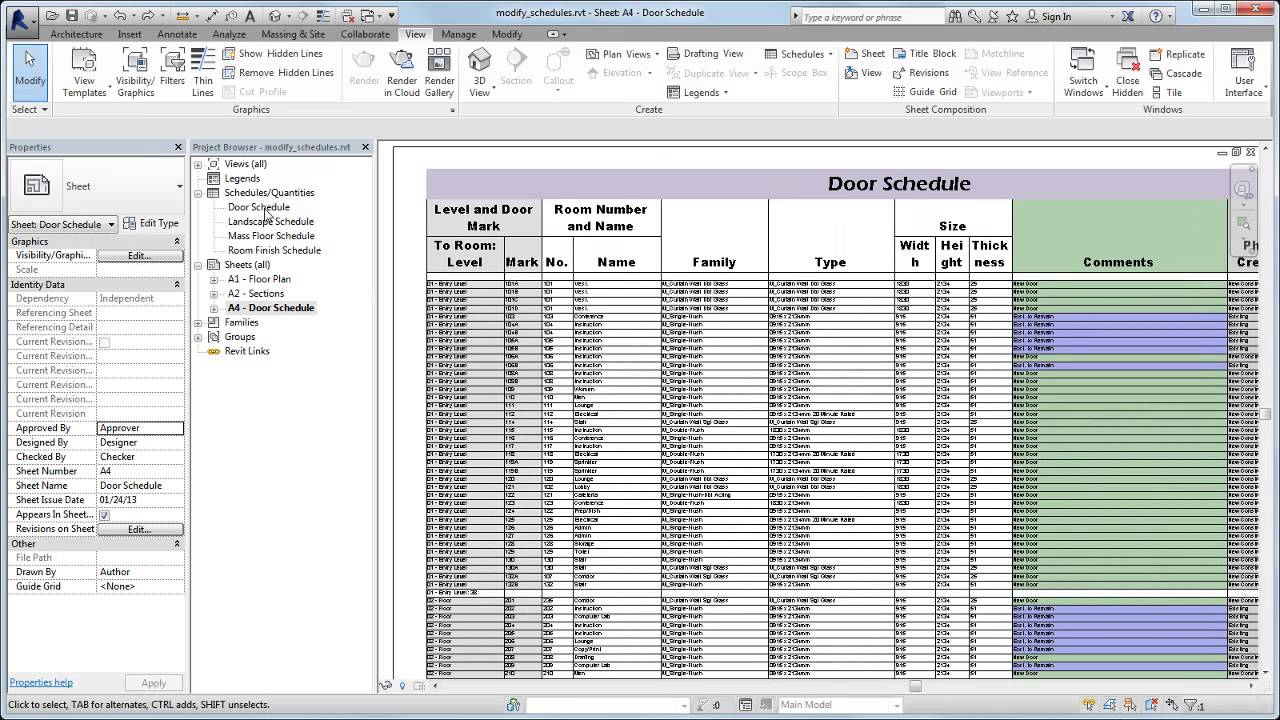Image resolution: width=1280 pixels, height=720 pixels.
Task: Open the Manage ribbon tab
Action: pyautogui.click(x=459, y=34)
